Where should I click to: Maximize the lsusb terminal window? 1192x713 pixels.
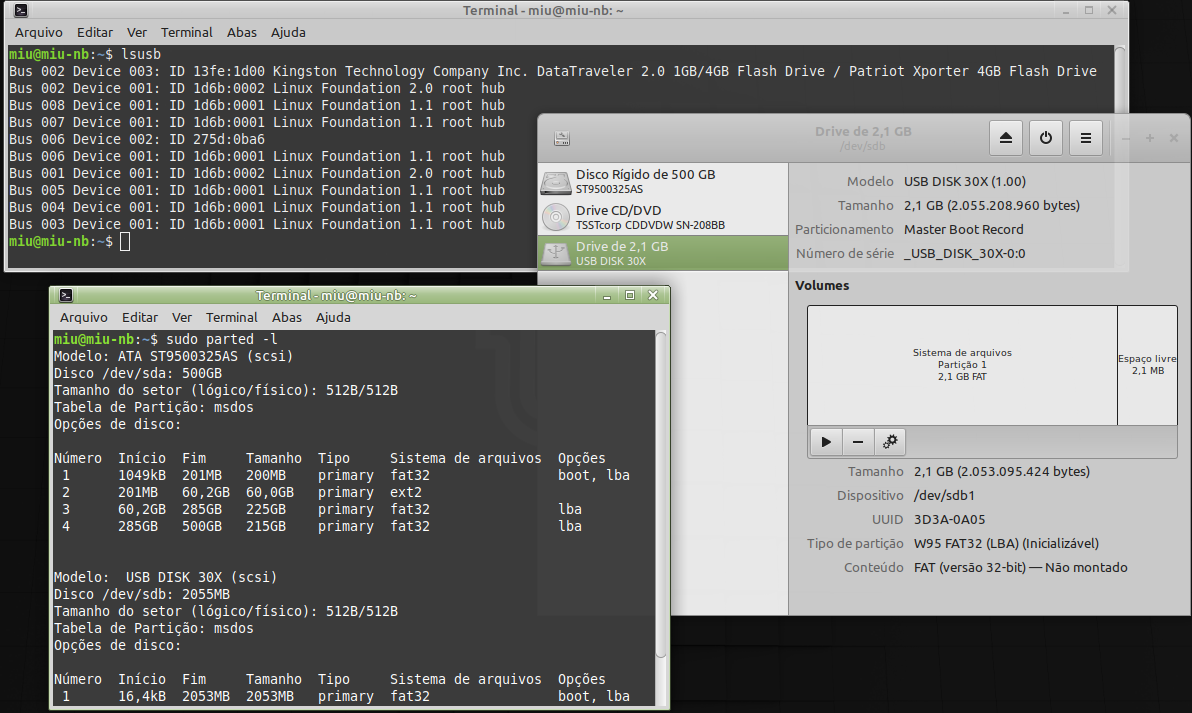tap(1089, 11)
